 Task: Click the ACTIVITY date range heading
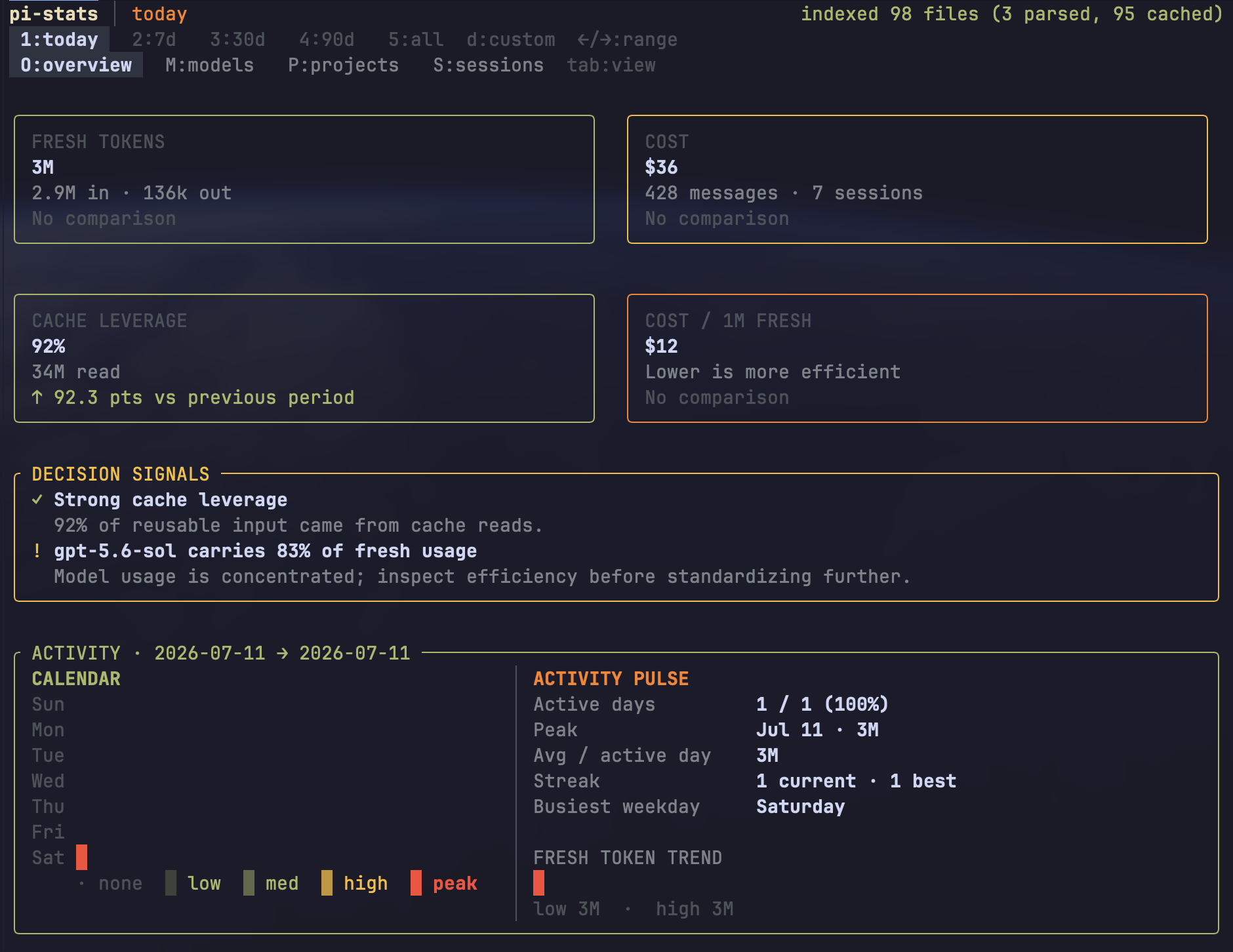(221, 653)
